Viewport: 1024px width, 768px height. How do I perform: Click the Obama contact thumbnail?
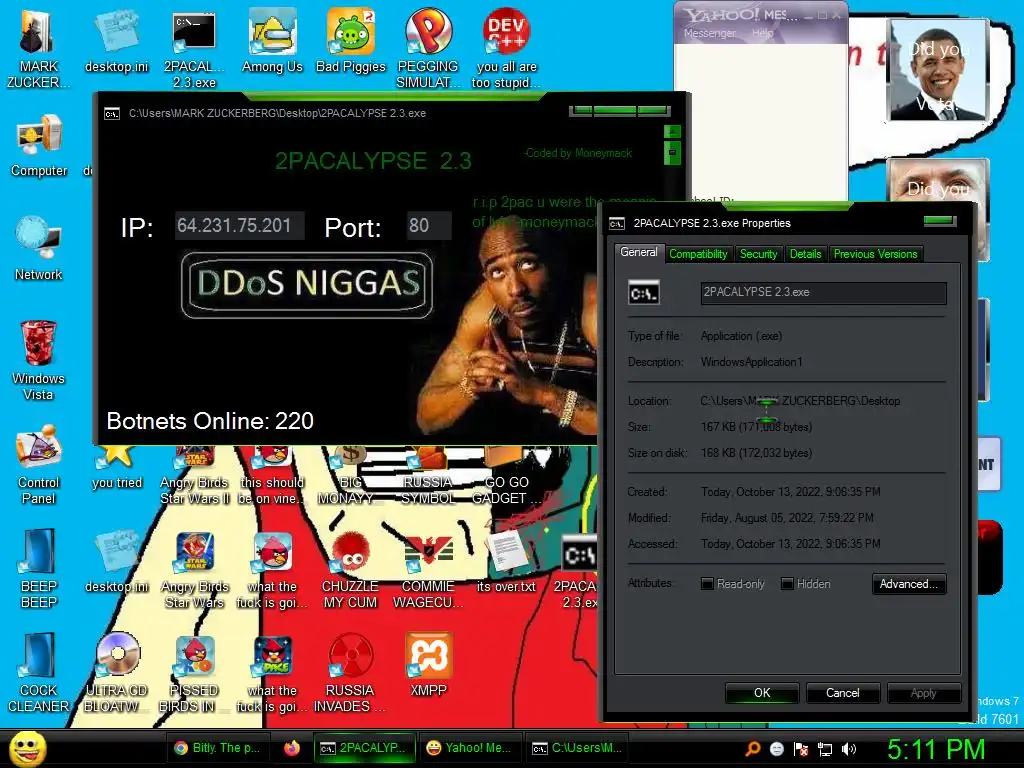pyautogui.click(x=937, y=69)
